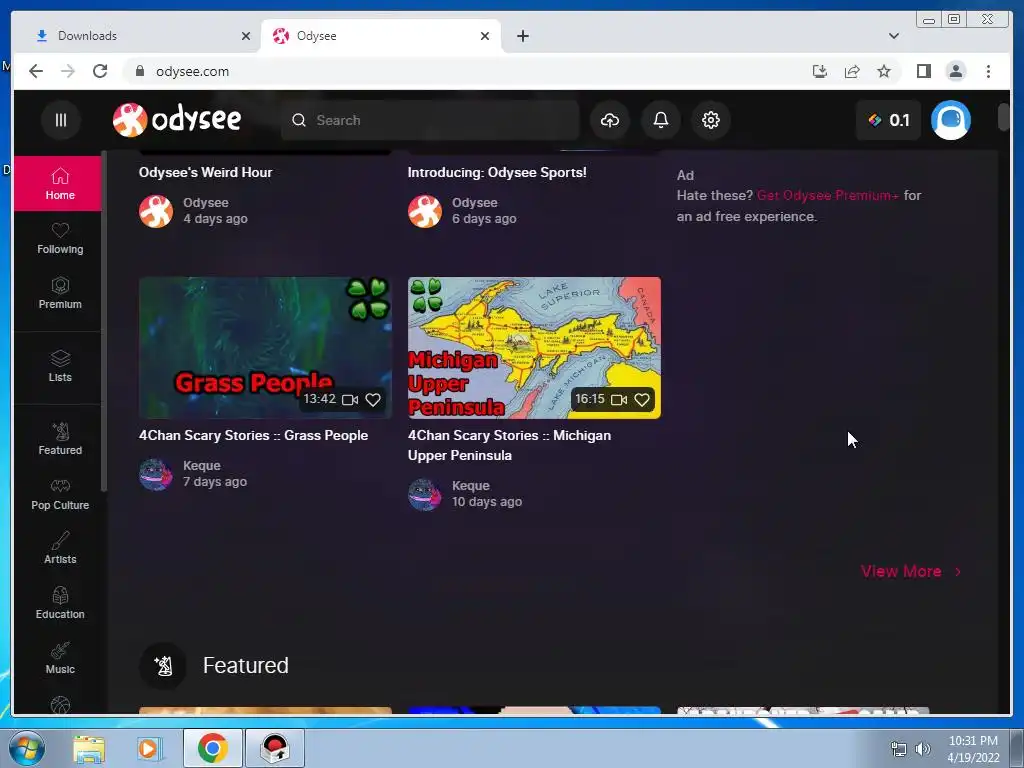Open the Grass People video thumbnail
This screenshot has height=768, width=1024.
click(x=265, y=347)
